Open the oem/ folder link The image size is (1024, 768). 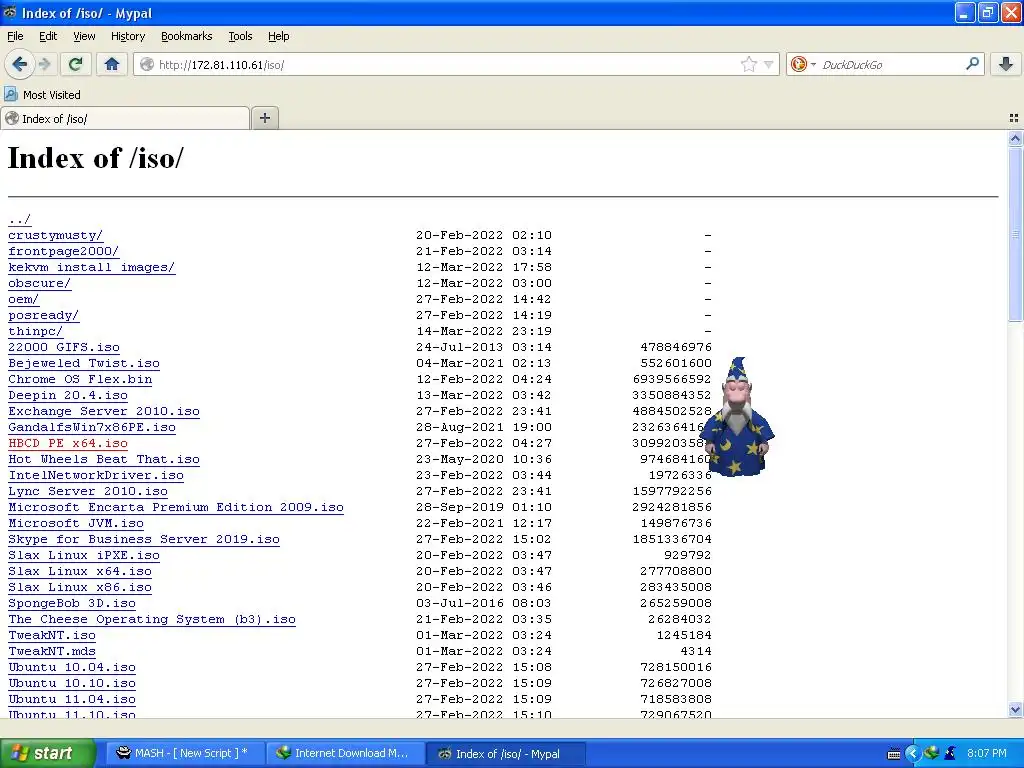click(x=24, y=299)
